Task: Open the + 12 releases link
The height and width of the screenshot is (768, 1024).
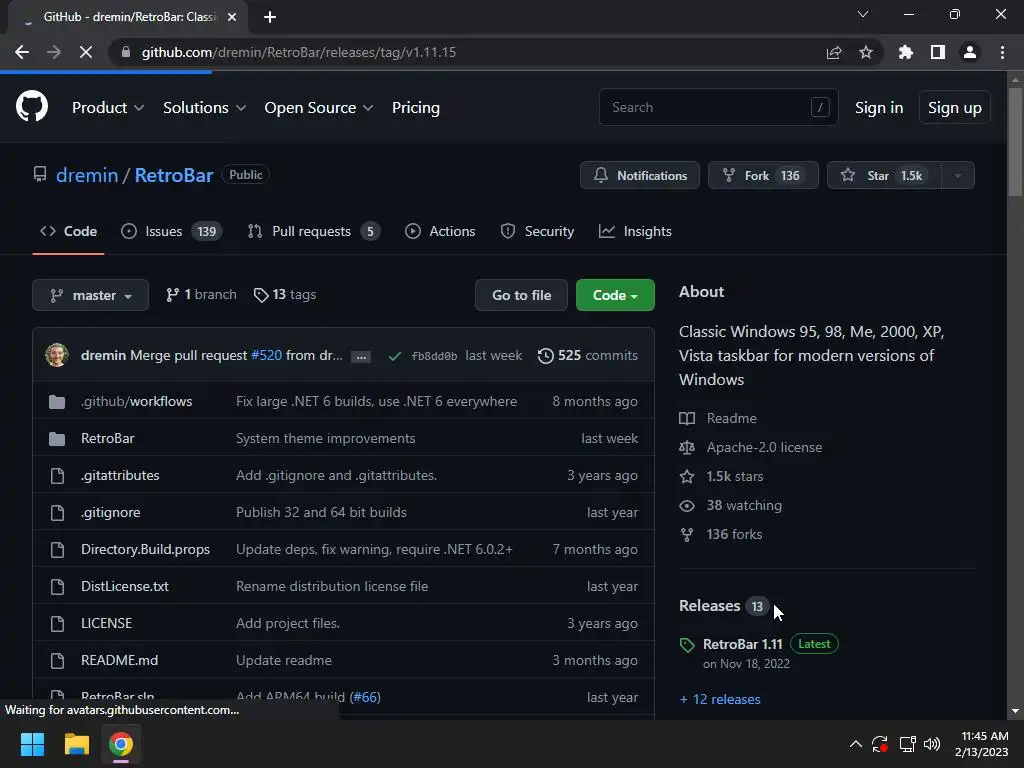Action: [x=720, y=699]
